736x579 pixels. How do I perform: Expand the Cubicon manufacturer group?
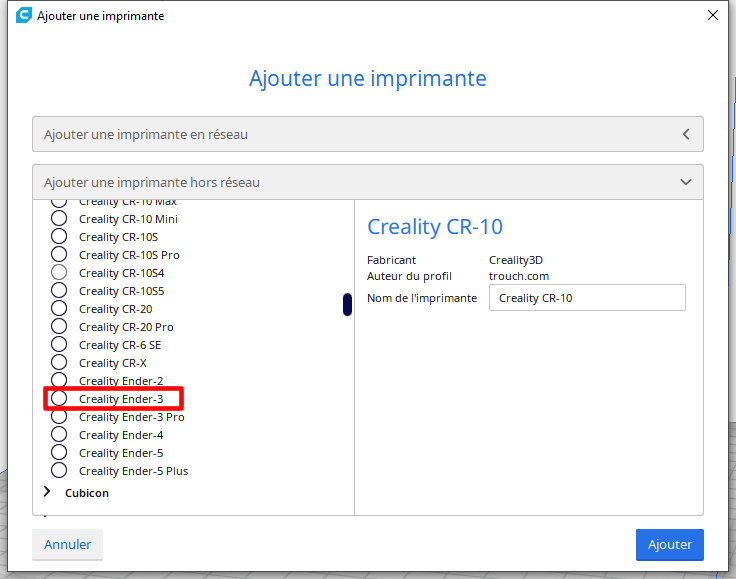47,492
